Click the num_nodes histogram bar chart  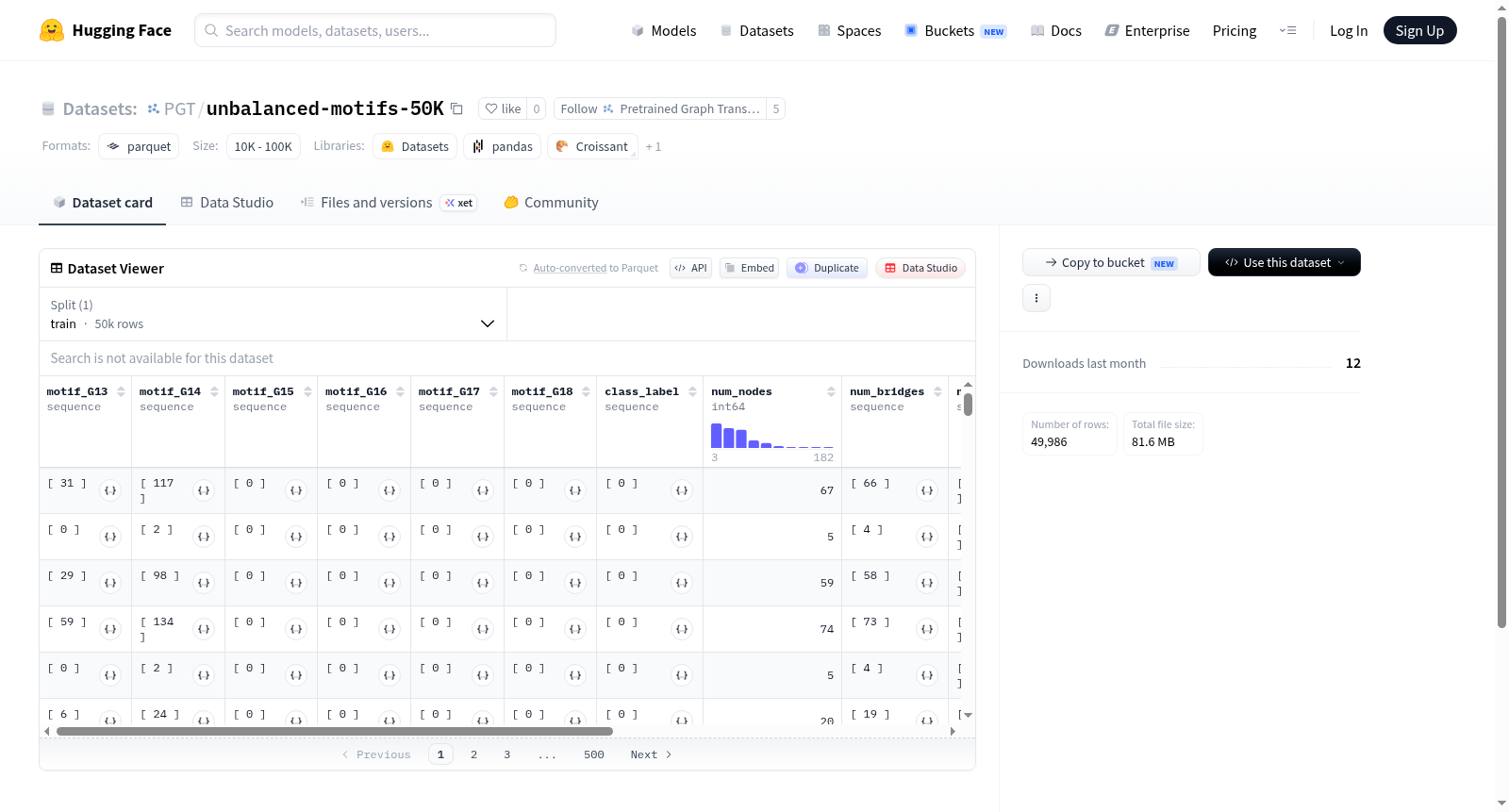pos(772,436)
